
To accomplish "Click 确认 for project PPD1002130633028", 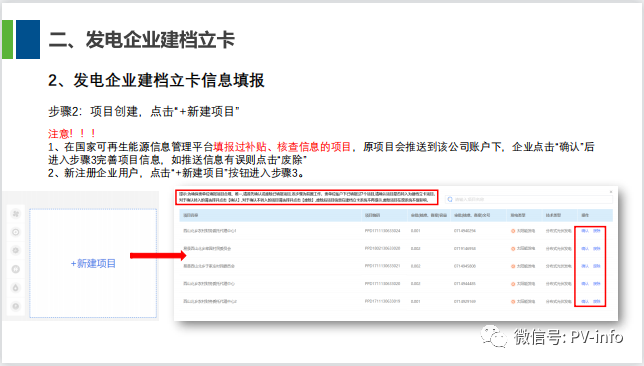I will (585, 249).
